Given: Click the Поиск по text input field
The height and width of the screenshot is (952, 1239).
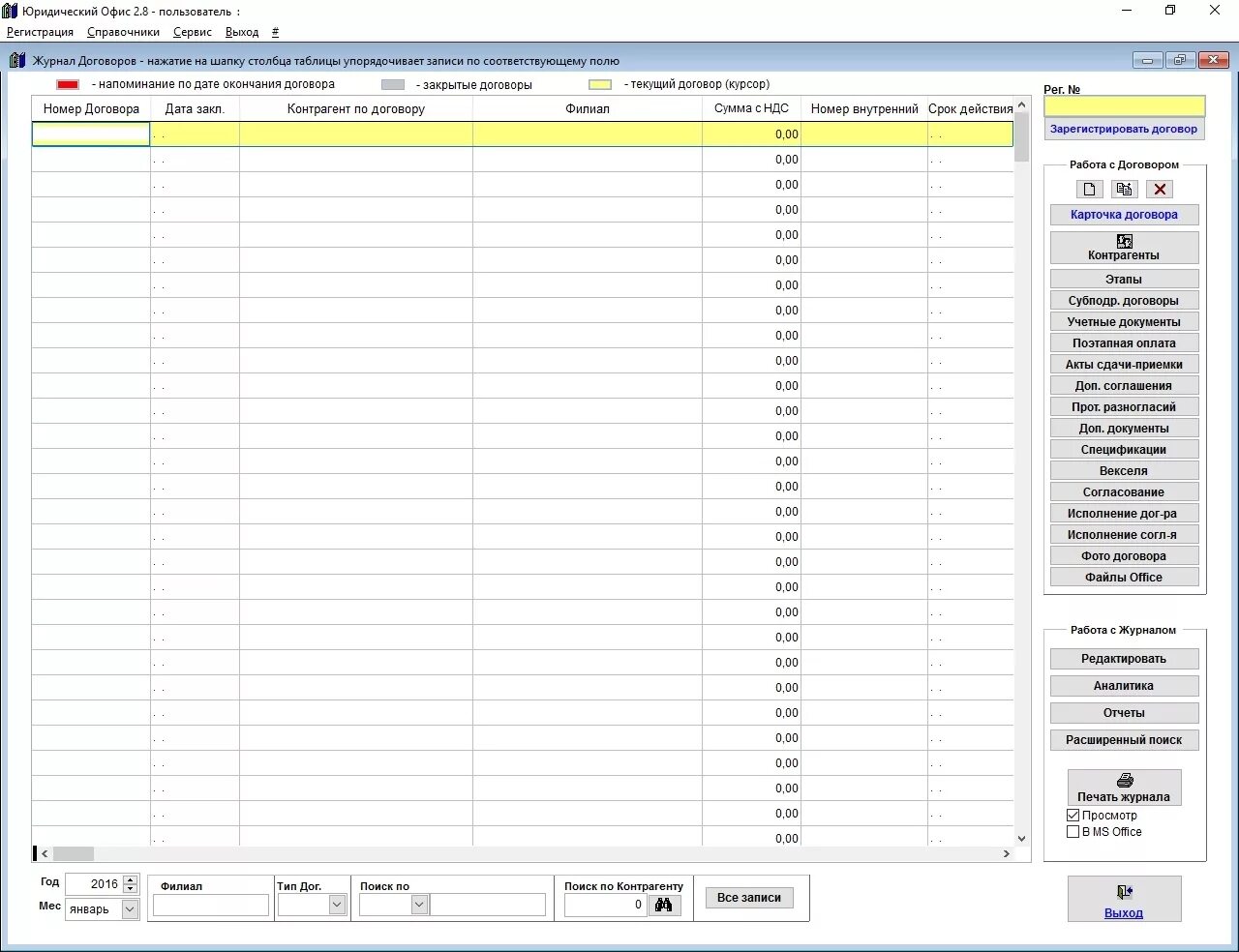Looking at the screenshot, I should pyautogui.click(x=488, y=905).
